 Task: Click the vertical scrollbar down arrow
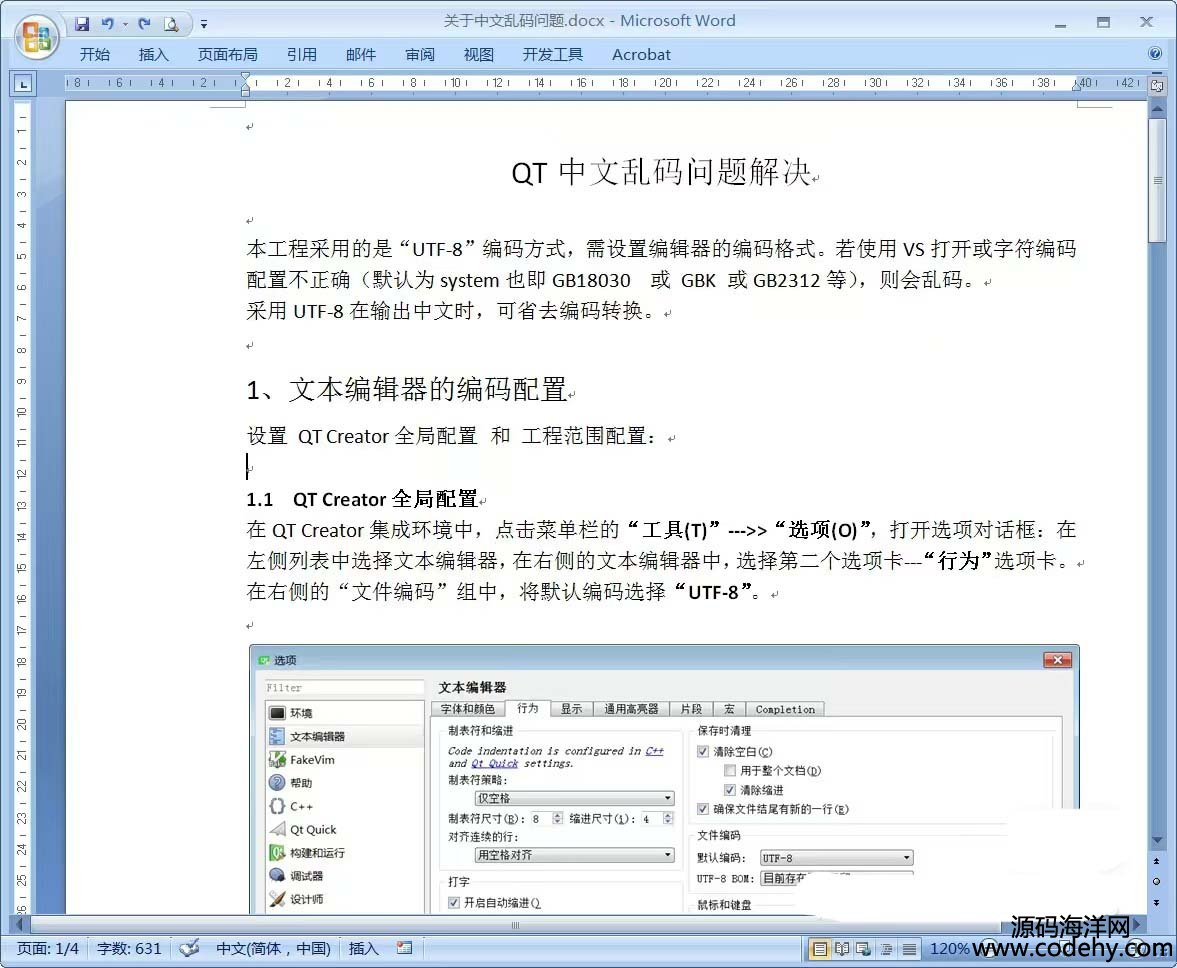(1157, 840)
